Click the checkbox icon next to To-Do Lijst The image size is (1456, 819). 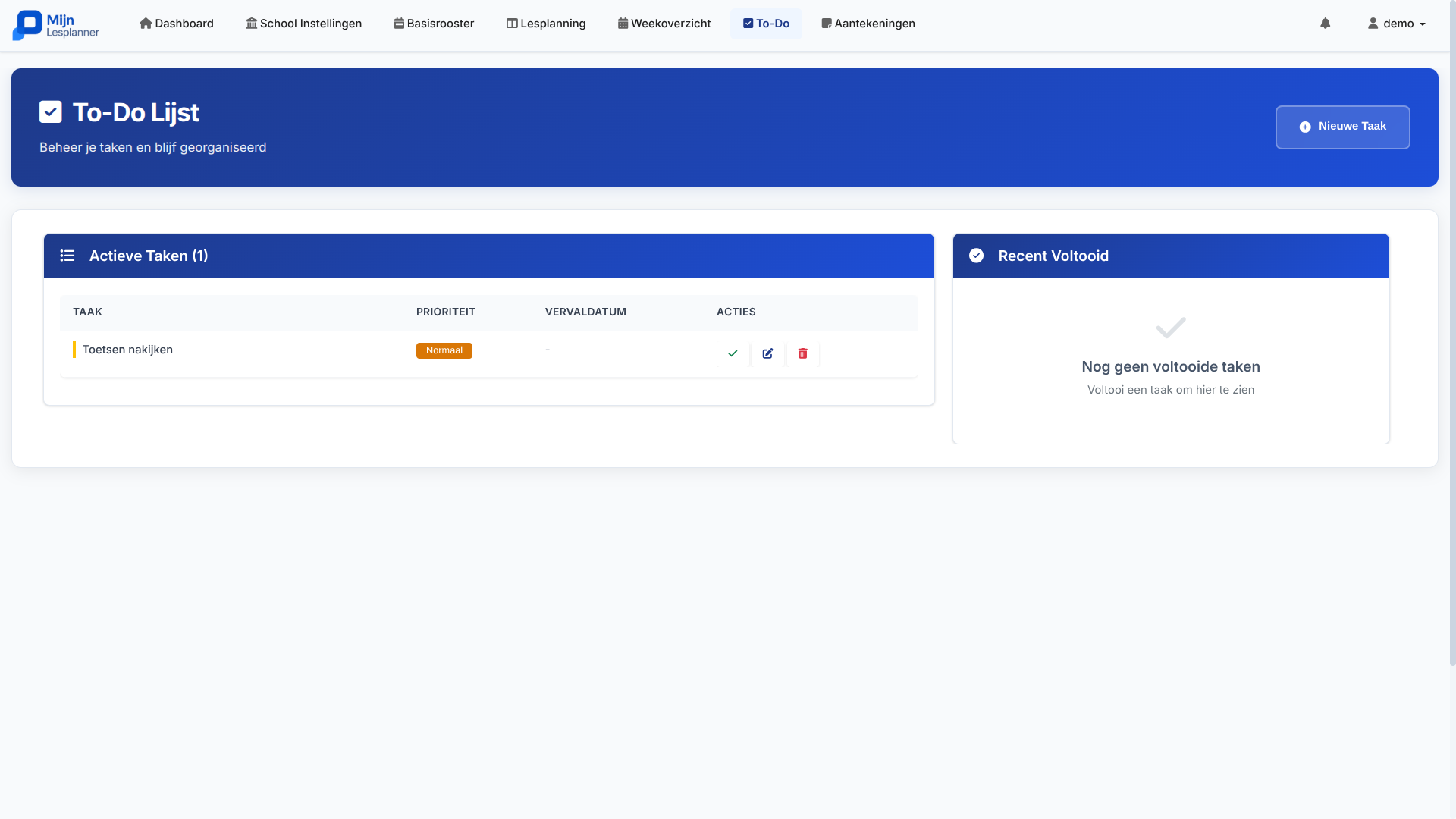(51, 112)
